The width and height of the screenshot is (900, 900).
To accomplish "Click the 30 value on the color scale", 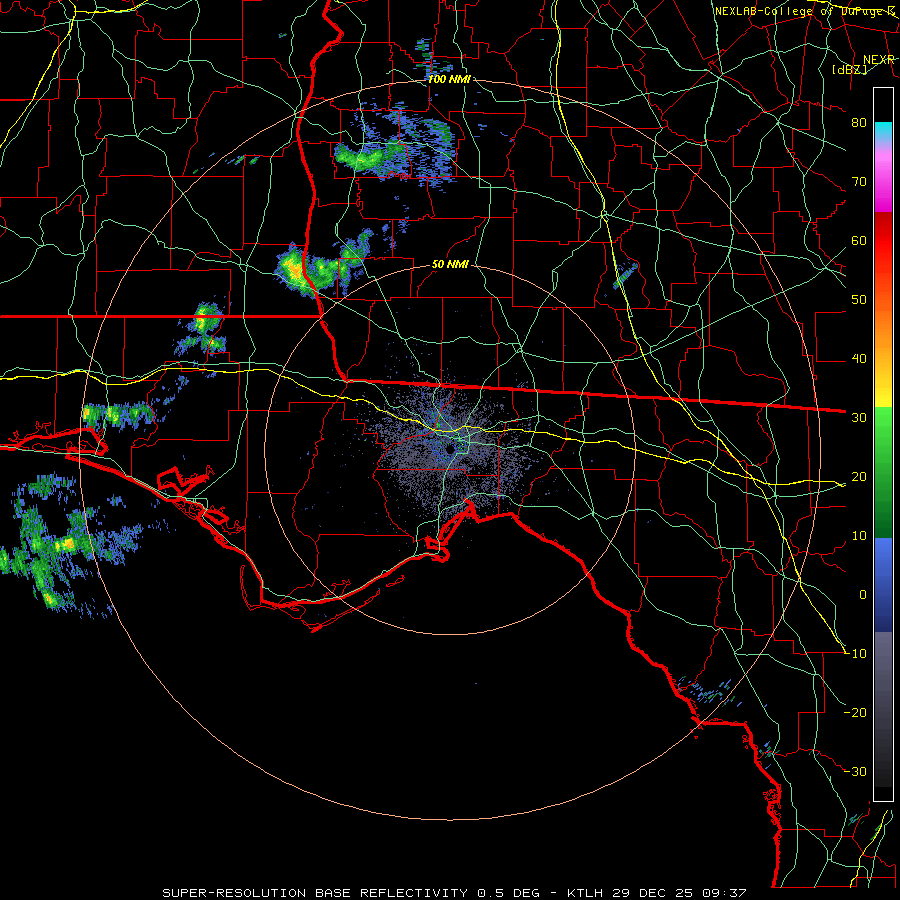I will (859, 418).
